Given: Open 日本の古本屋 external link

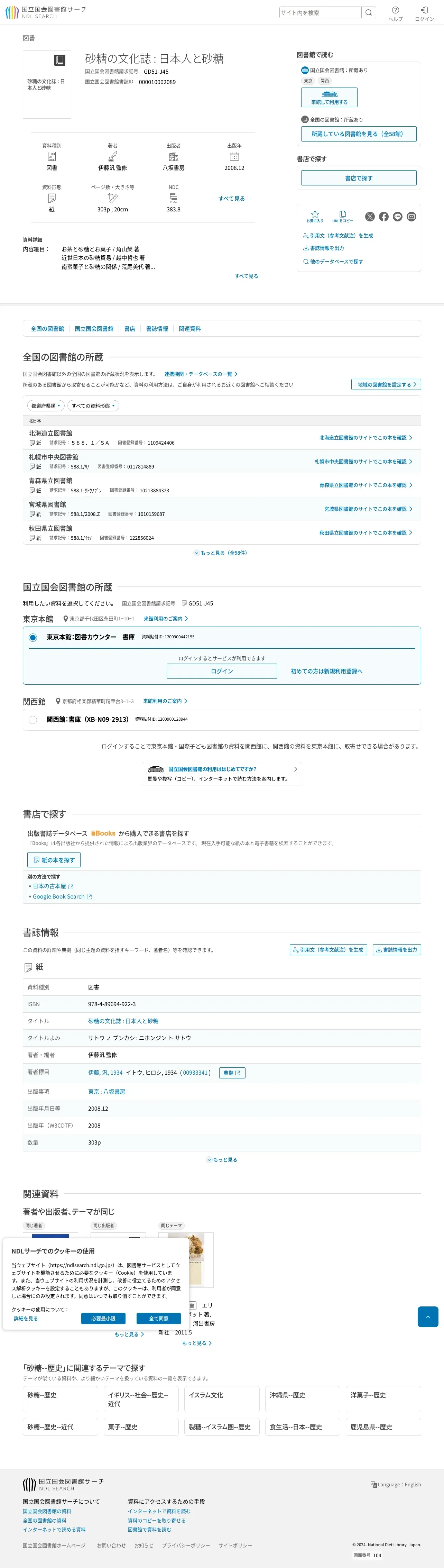Looking at the screenshot, I should pyautogui.click(x=53, y=886).
